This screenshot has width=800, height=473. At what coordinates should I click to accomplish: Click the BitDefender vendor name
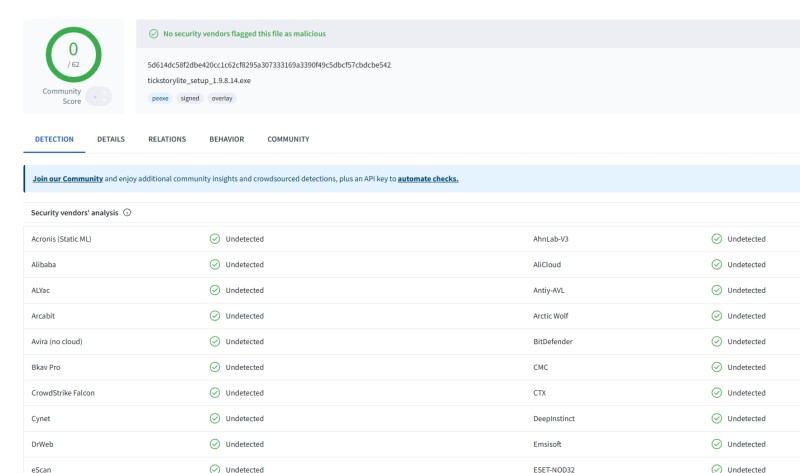click(553, 341)
